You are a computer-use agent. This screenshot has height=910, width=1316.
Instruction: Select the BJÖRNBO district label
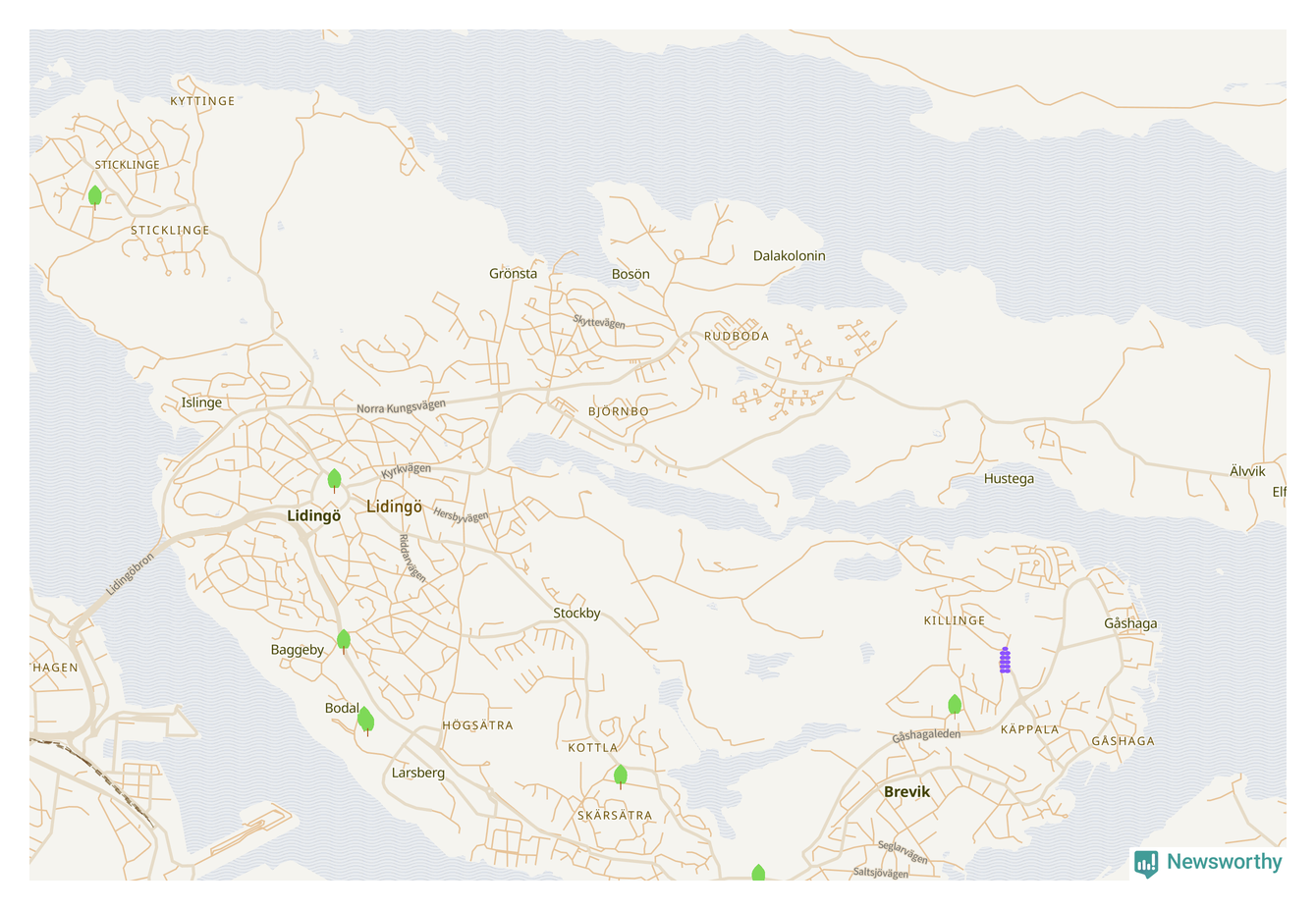click(x=619, y=411)
